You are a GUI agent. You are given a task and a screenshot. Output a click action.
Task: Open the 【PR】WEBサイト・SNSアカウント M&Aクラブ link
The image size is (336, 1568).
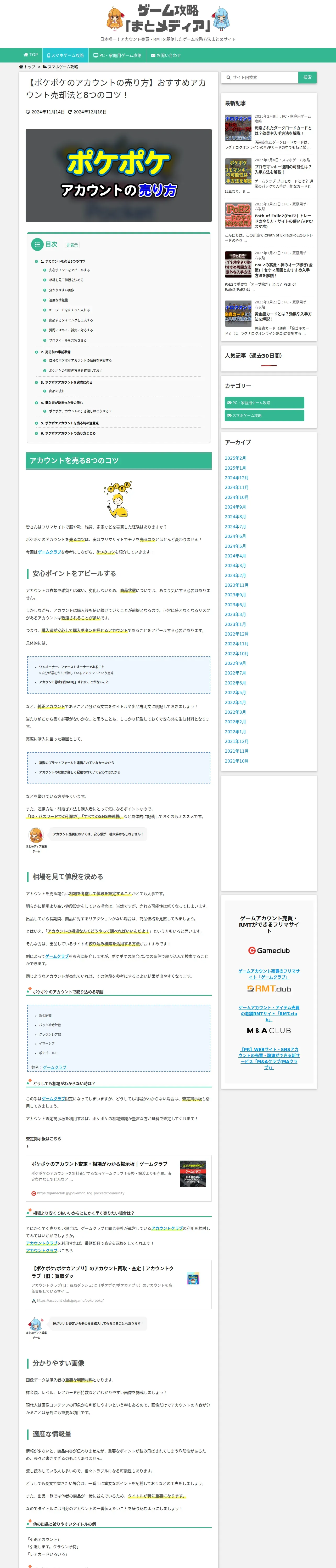[x=269, y=1058]
